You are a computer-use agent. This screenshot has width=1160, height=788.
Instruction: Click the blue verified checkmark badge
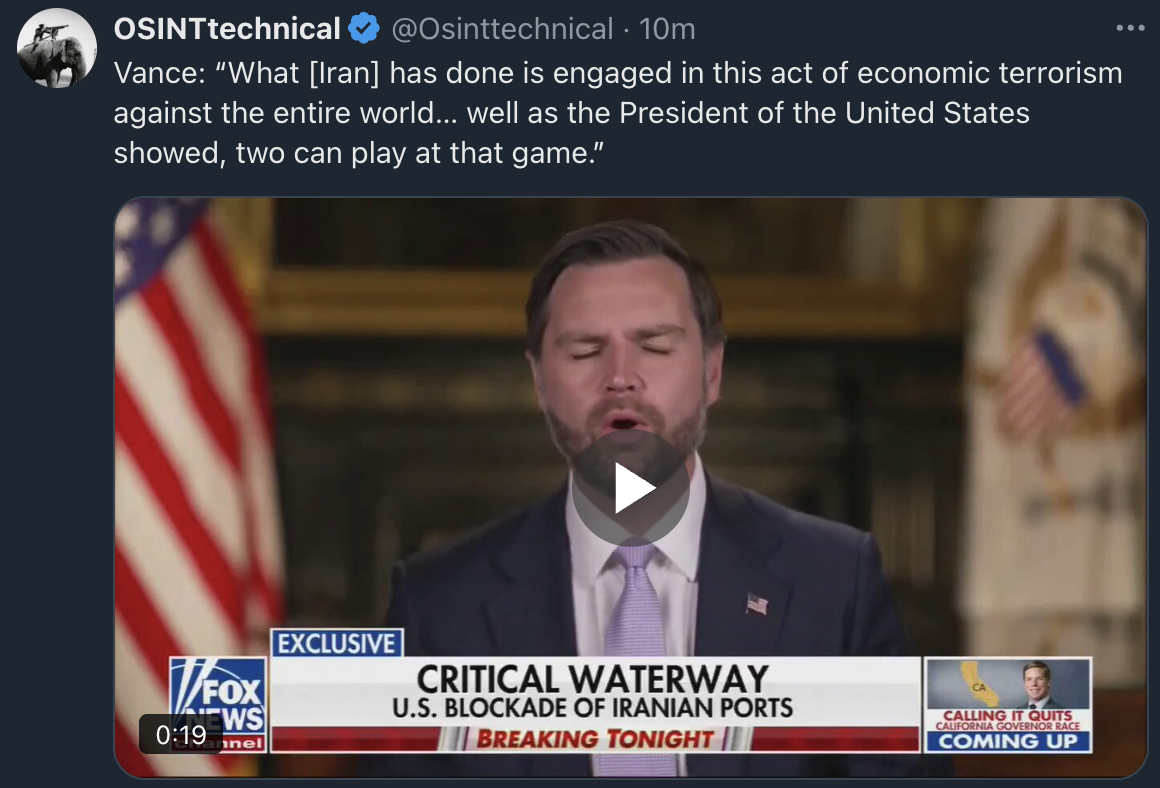[364, 29]
